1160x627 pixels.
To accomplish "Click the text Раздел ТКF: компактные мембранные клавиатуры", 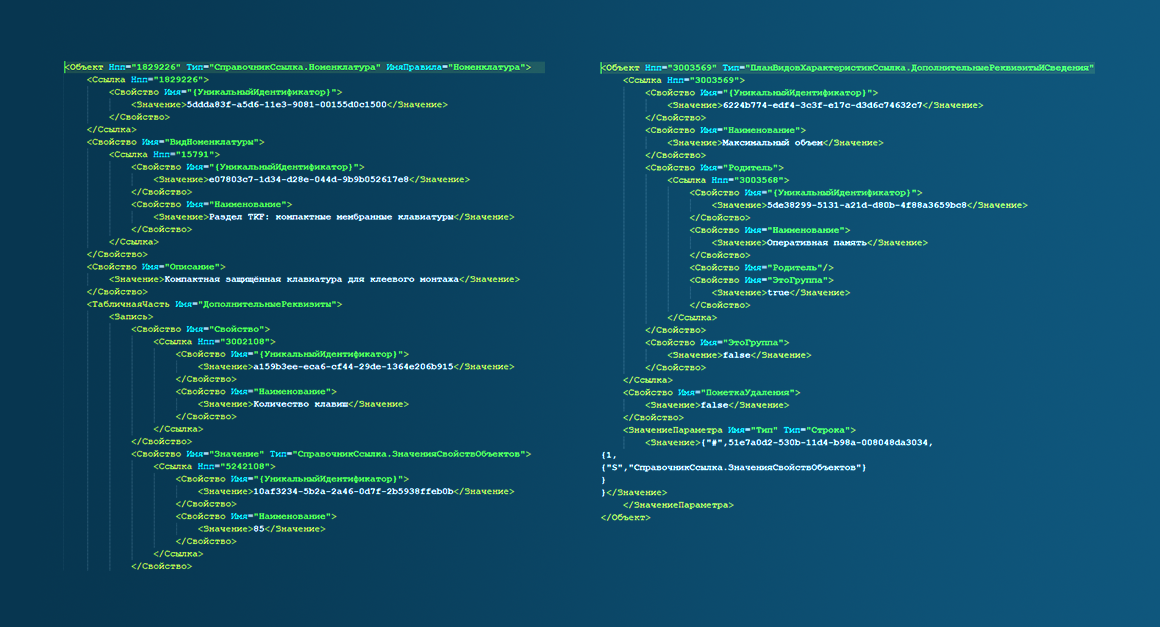I will click(x=331, y=217).
